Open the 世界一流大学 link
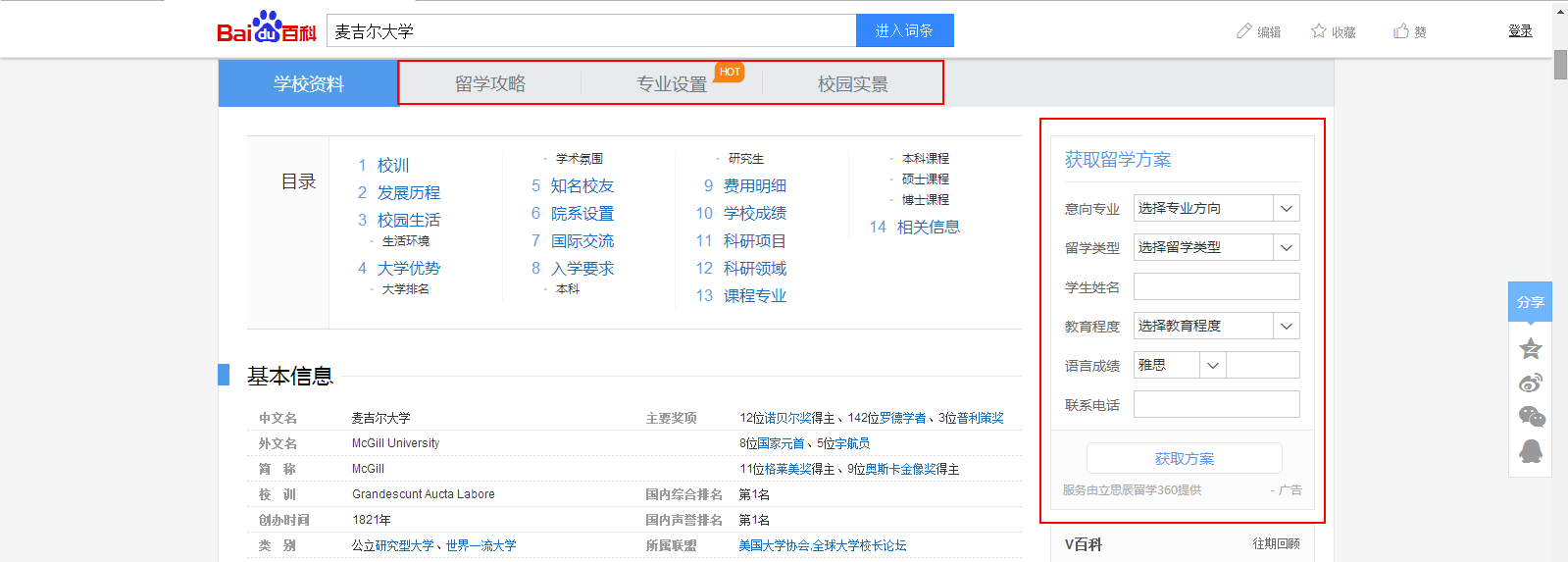This screenshot has width=1568, height=562. click(481, 545)
